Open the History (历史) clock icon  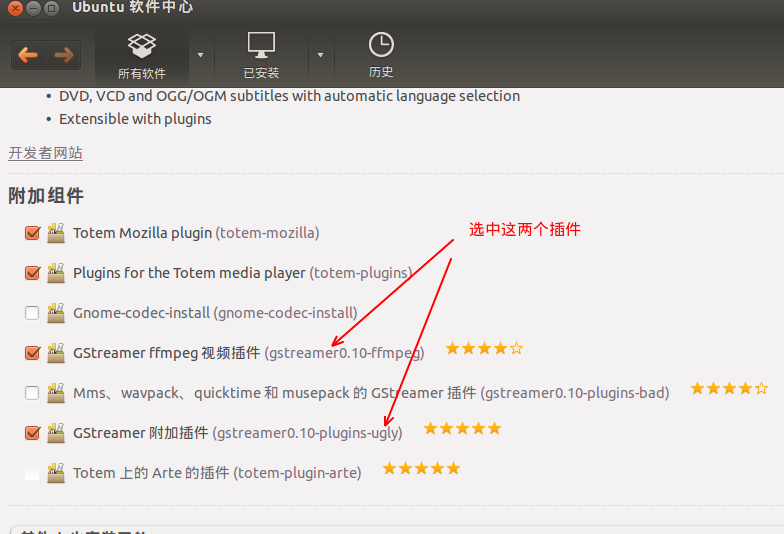(381, 55)
